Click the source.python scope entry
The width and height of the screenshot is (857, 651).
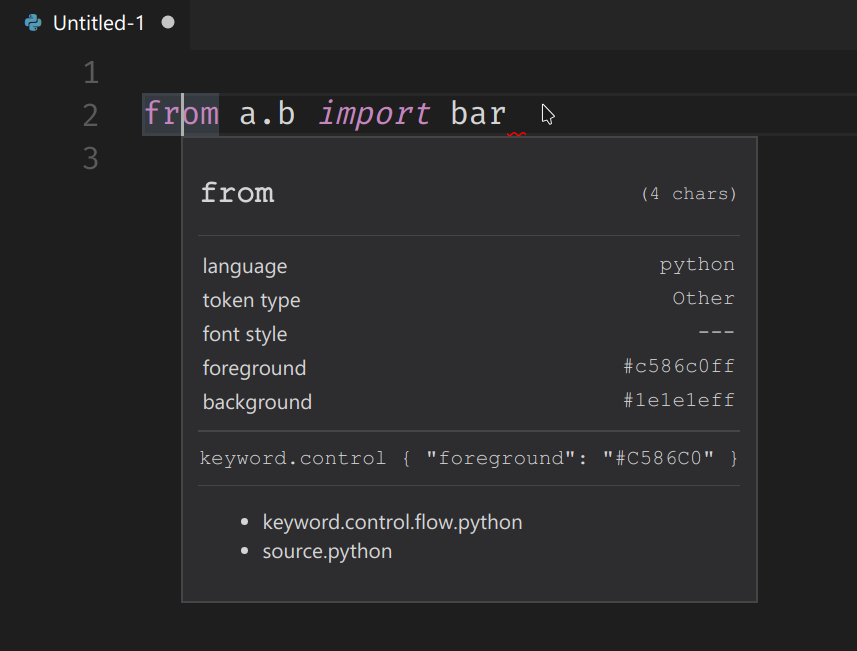click(x=327, y=550)
